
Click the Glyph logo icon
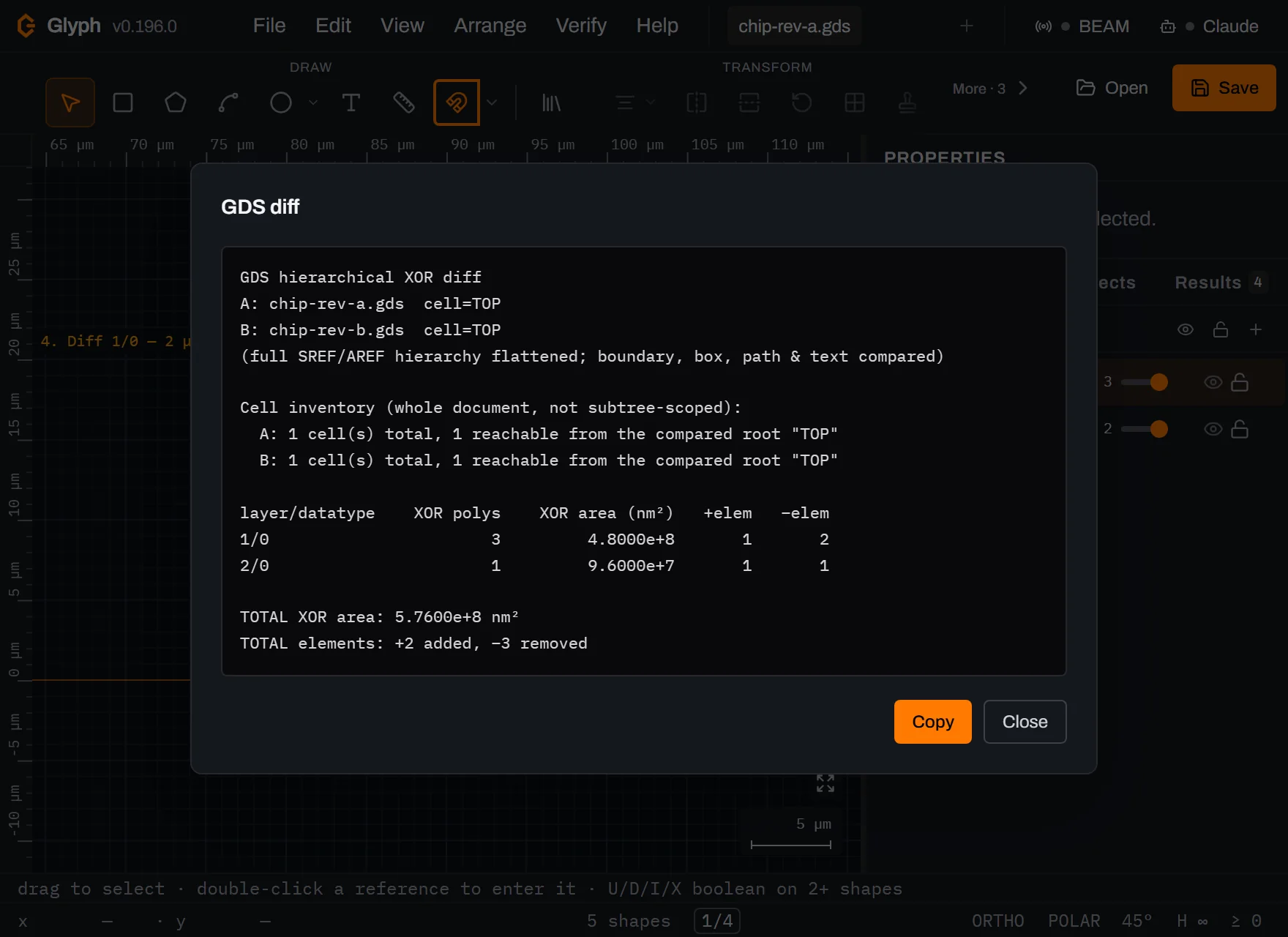click(x=26, y=26)
